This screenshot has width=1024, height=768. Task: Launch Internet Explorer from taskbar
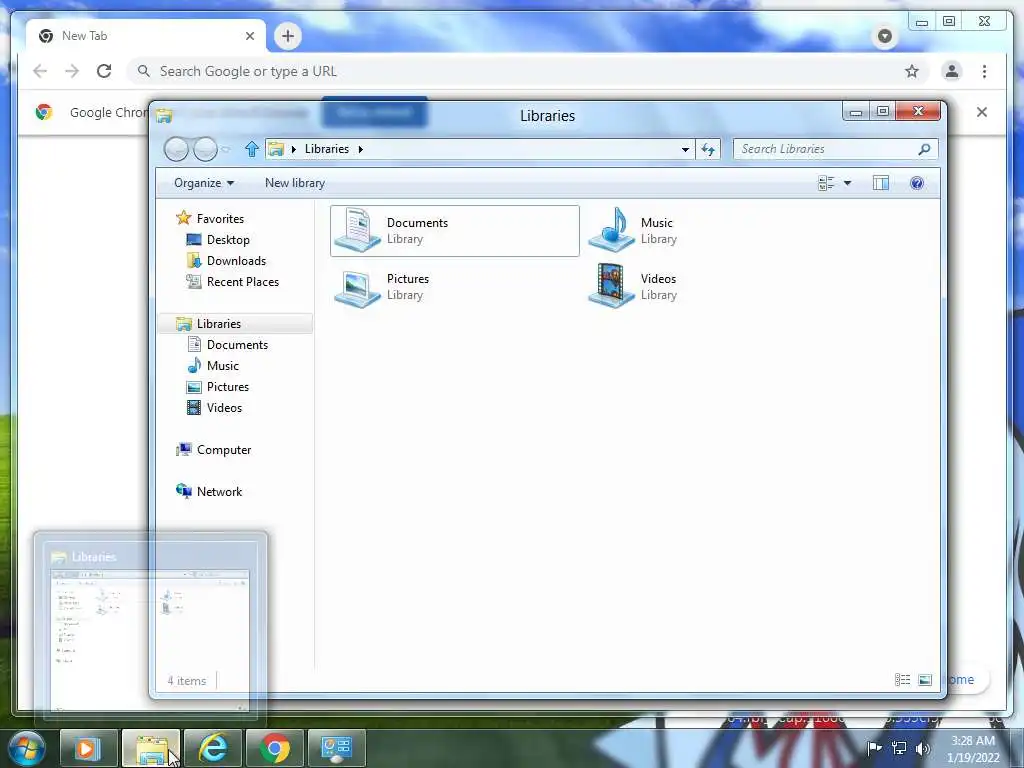(x=213, y=748)
